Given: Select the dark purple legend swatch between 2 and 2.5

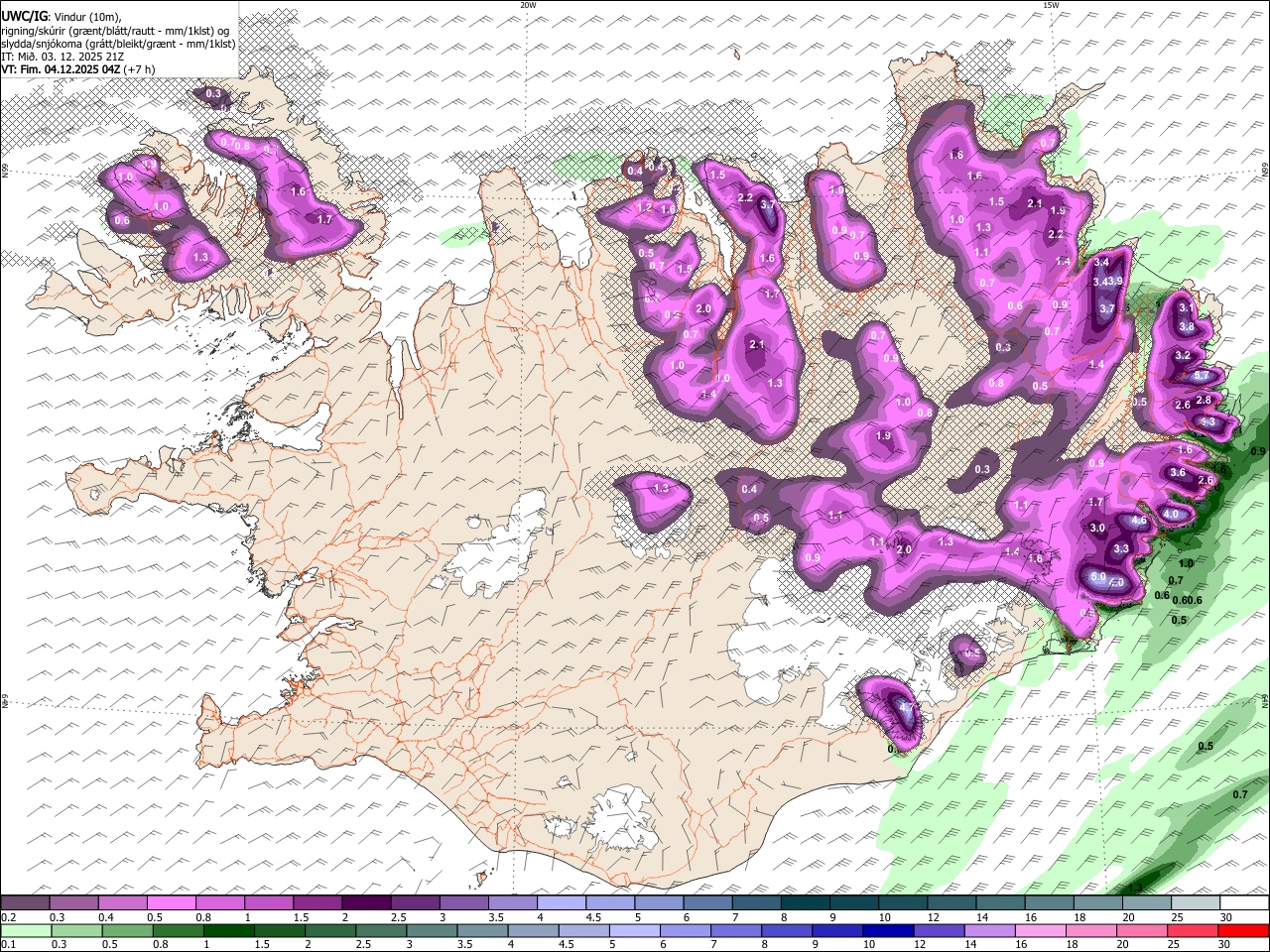Looking at the screenshot, I should [x=365, y=902].
